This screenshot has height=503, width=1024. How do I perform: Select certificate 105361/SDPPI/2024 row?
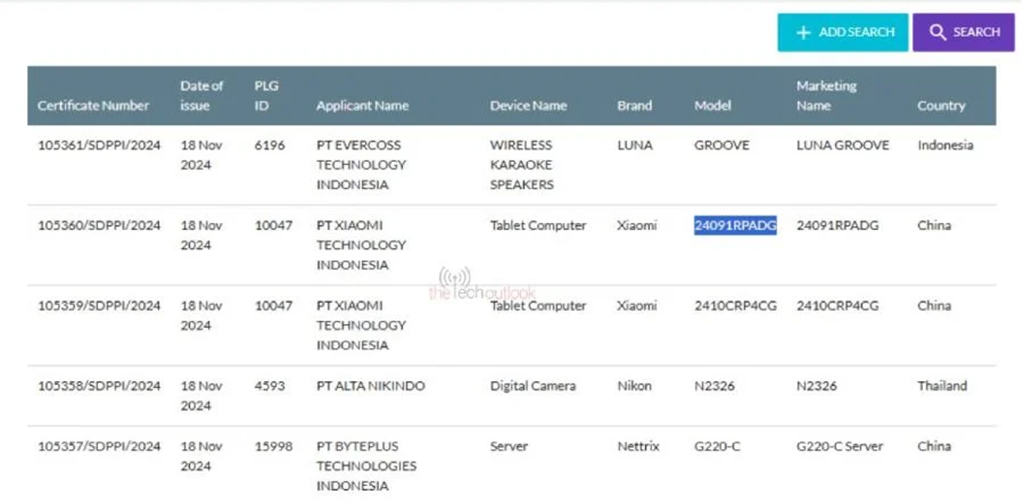[x=99, y=145]
